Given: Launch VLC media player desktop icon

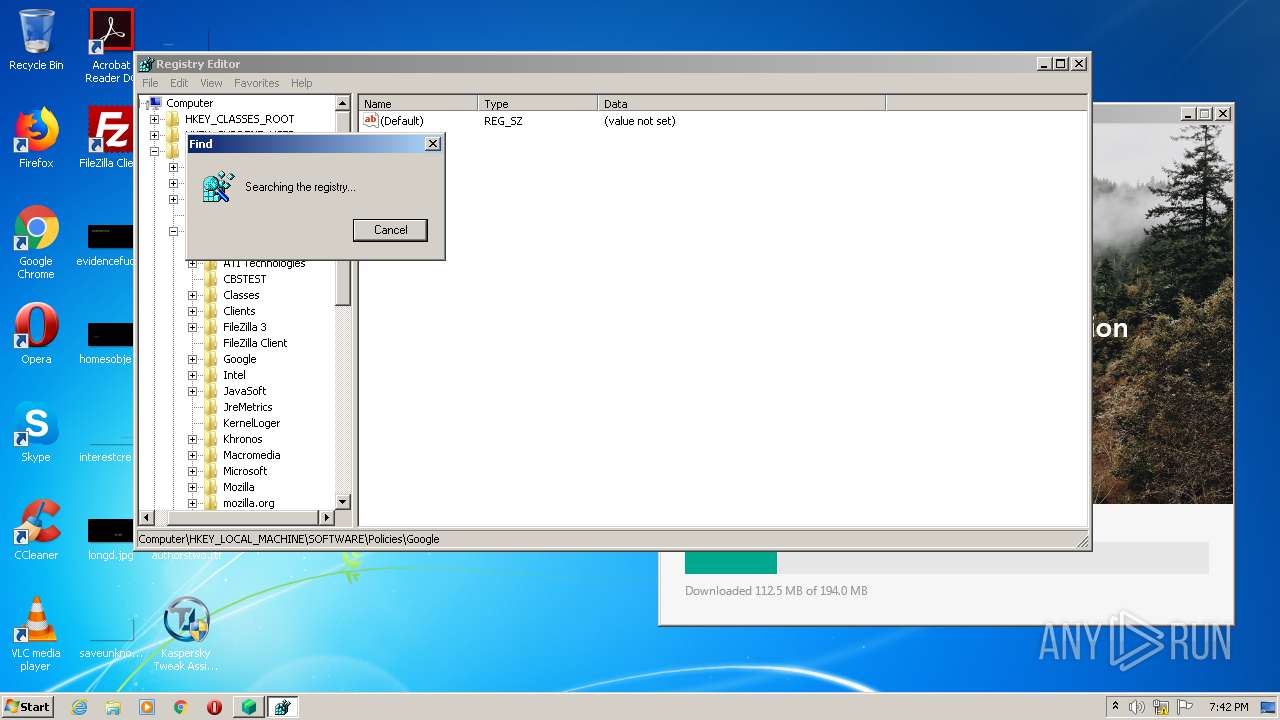Looking at the screenshot, I should click(36, 634).
